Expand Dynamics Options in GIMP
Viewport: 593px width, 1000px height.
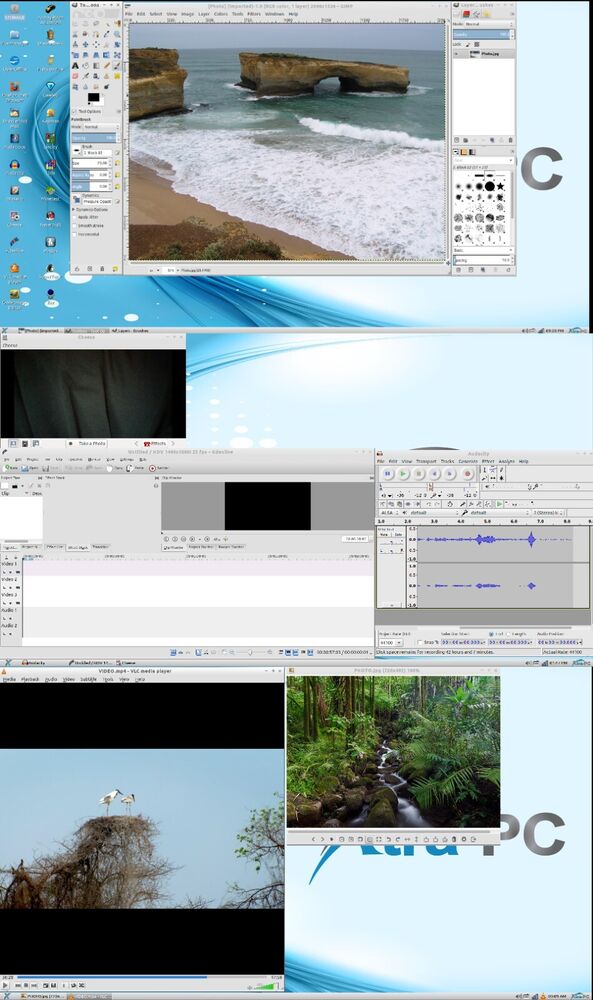click(73, 209)
